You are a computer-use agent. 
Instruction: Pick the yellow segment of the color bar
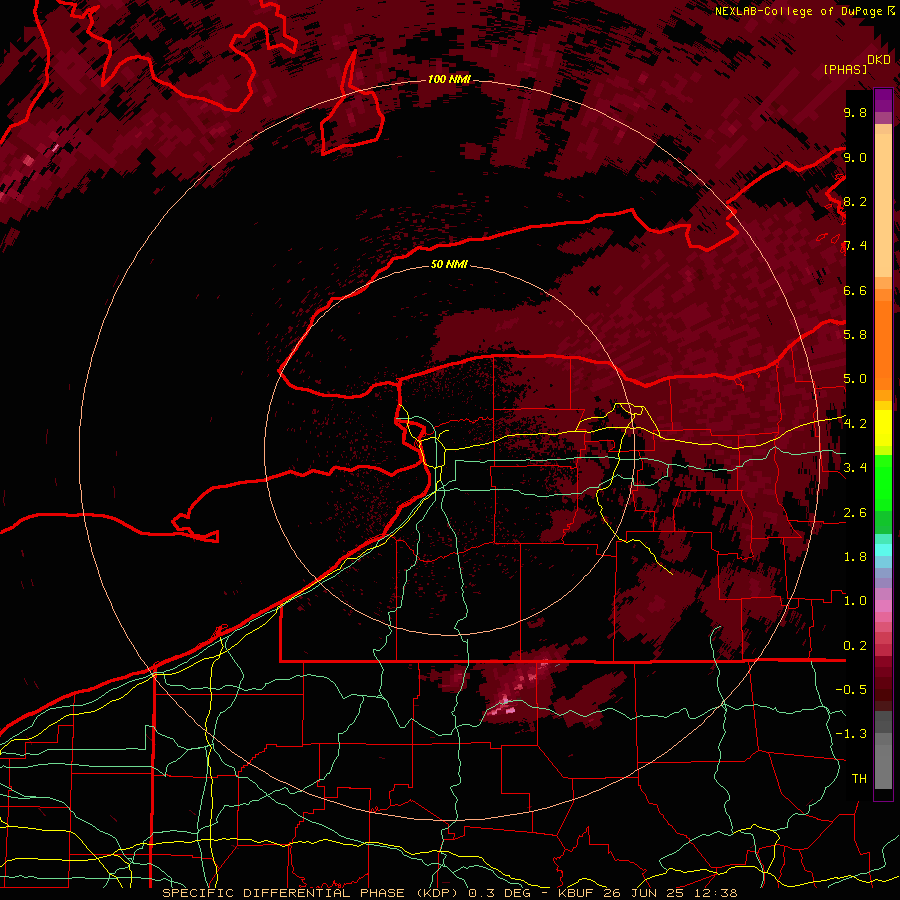point(883,428)
